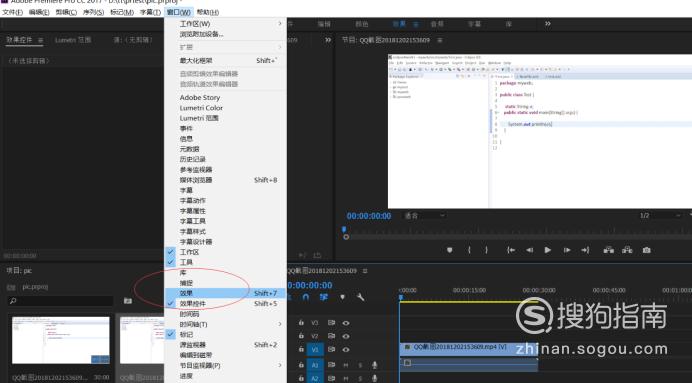Choose Adobe Story from Window menu
Image resolution: width=692 pixels, height=383 pixels.
coord(225,98)
